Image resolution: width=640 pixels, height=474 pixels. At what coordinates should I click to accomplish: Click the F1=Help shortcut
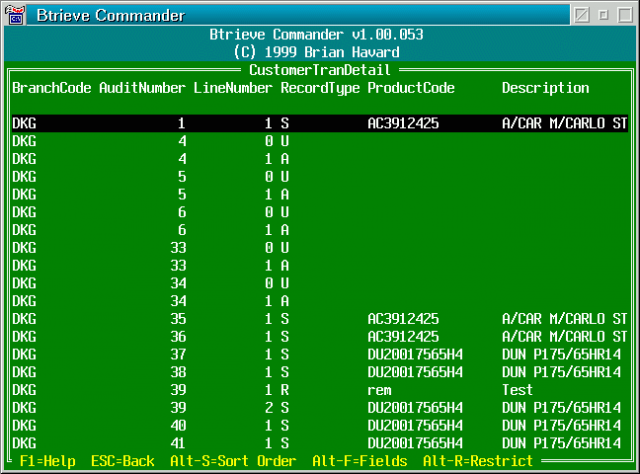coord(48,461)
